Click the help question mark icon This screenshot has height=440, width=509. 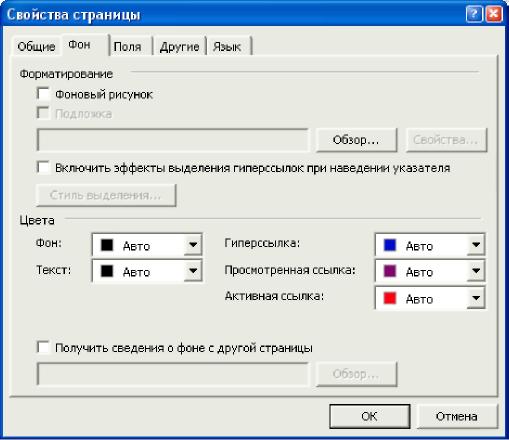[474, 14]
